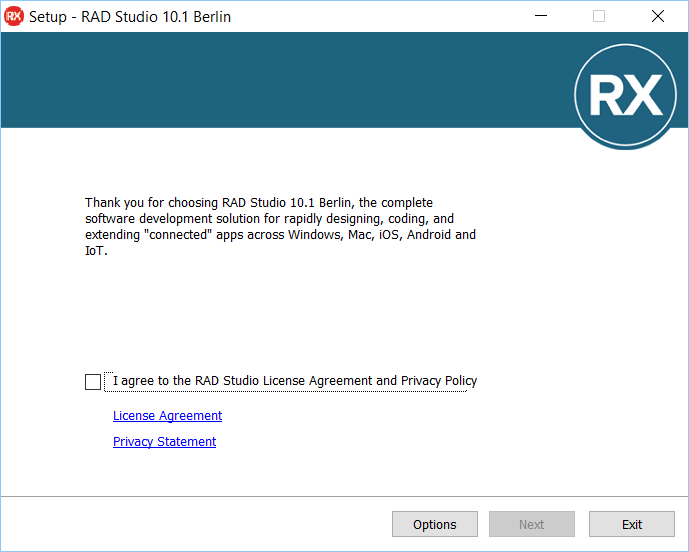Click the RX icon in the title bar
This screenshot has width=689, height=552.
tap(14, 16)
